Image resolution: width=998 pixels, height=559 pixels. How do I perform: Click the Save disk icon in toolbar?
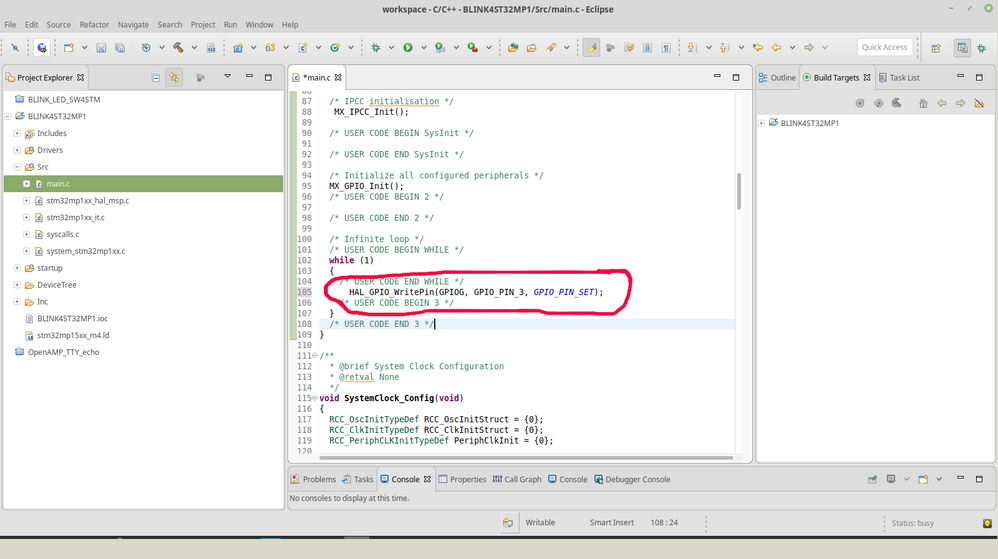(x=101, y=48)
